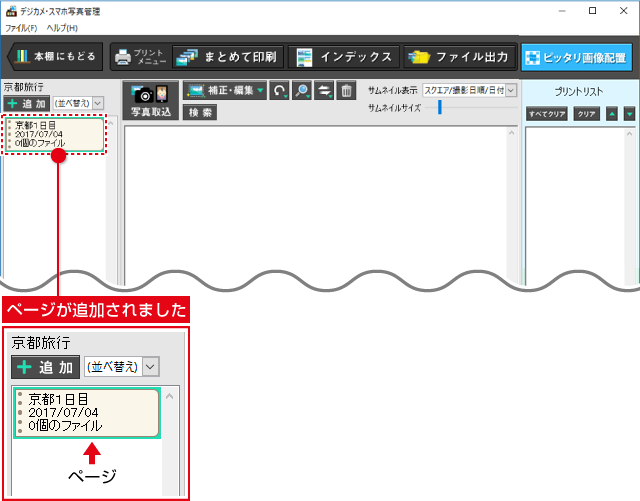Open the ヘルプ(H) menu
Screen dimensions: 640x501
tap(62, 28)
